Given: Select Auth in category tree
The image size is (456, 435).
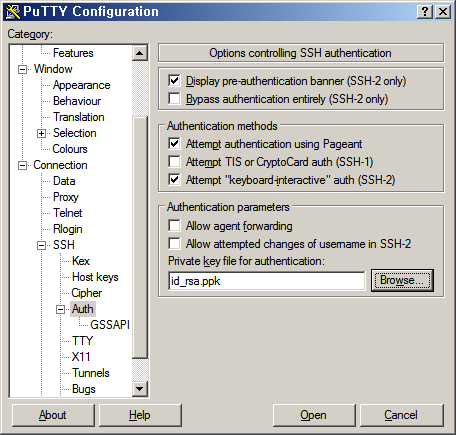Looking at the screenshot, I should (83, 309).
